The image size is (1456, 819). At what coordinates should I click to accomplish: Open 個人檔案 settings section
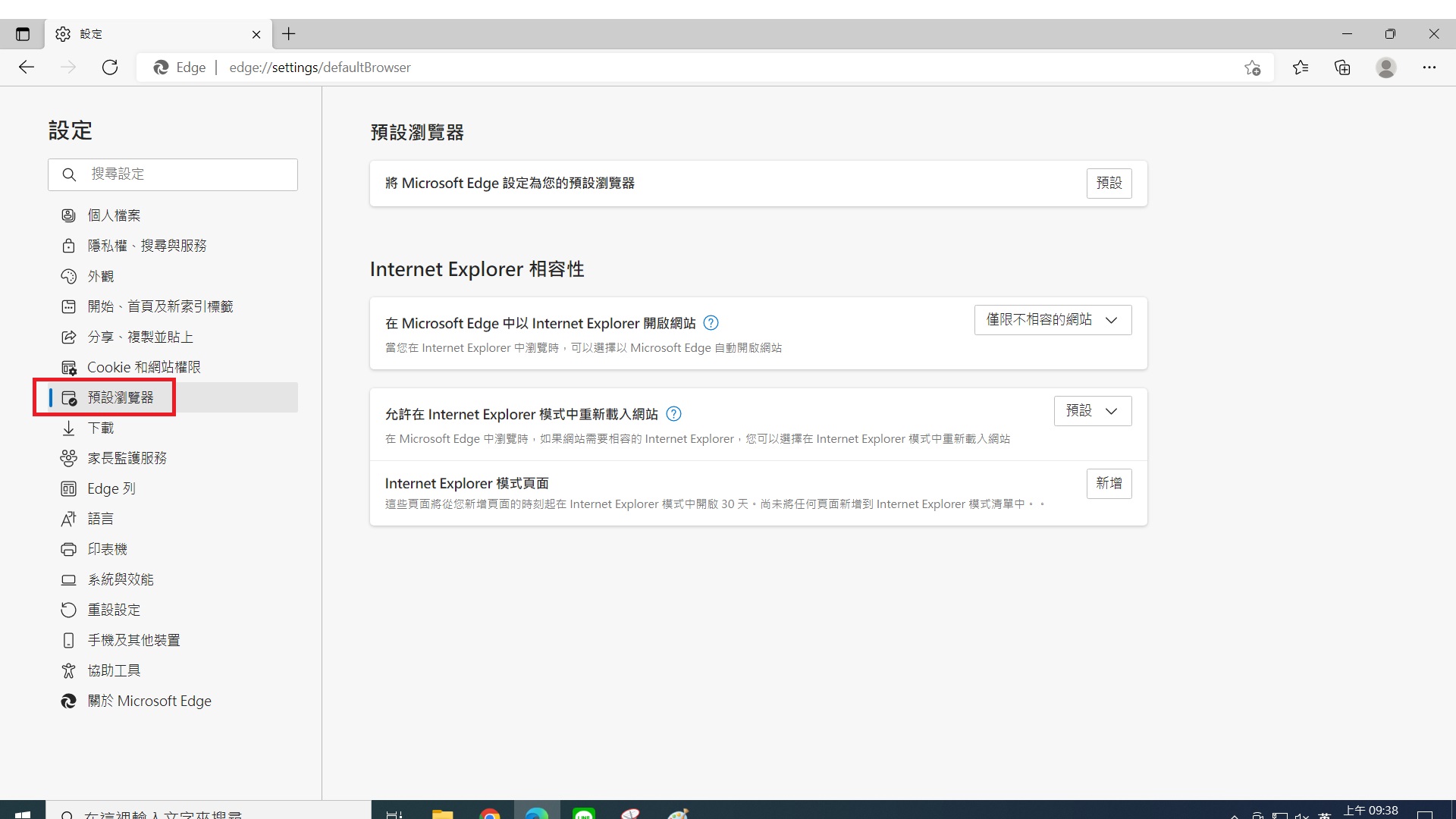pos(173,215)
